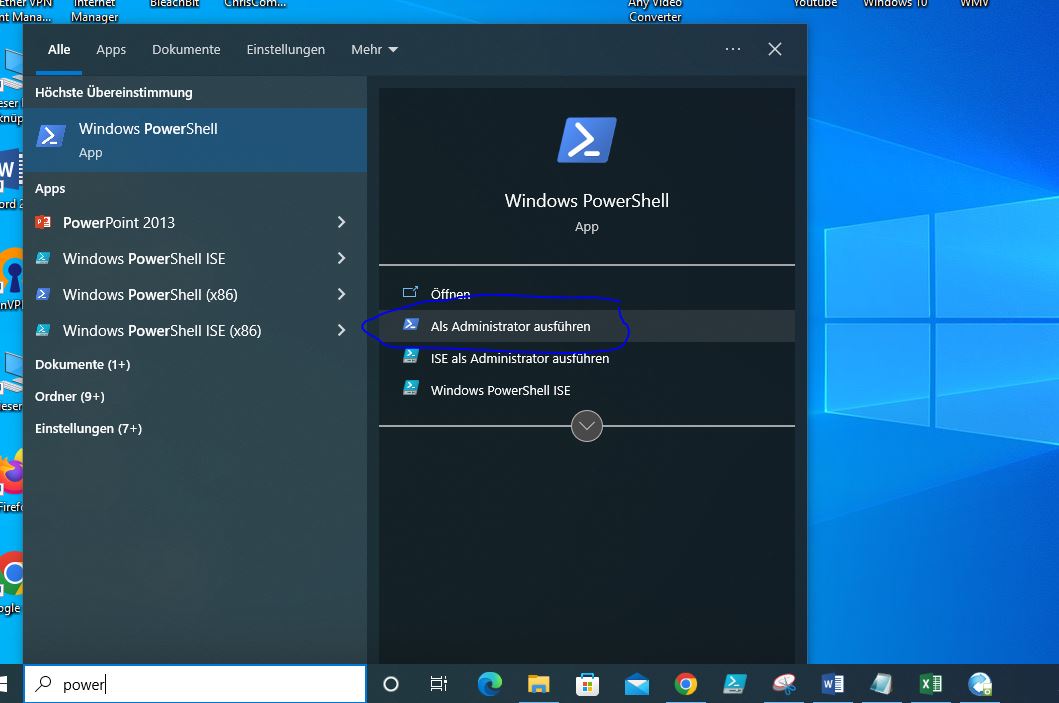Open Any Video Converter desktop shortcut
This screenshot has height=703, width=1059.
point(655,10)
